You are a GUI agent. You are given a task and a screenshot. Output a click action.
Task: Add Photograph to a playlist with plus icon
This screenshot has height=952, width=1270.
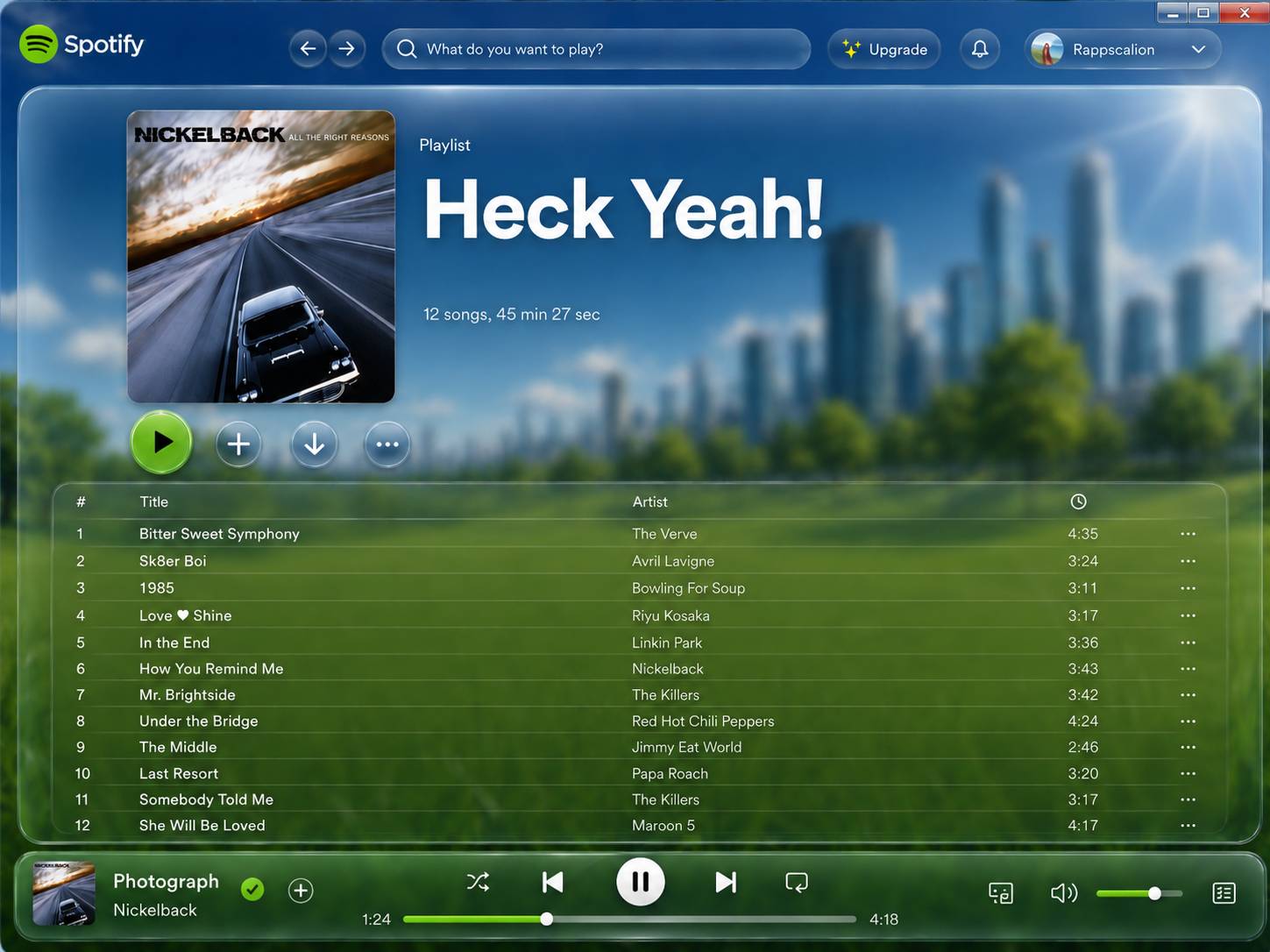click(x=301, y=891)
